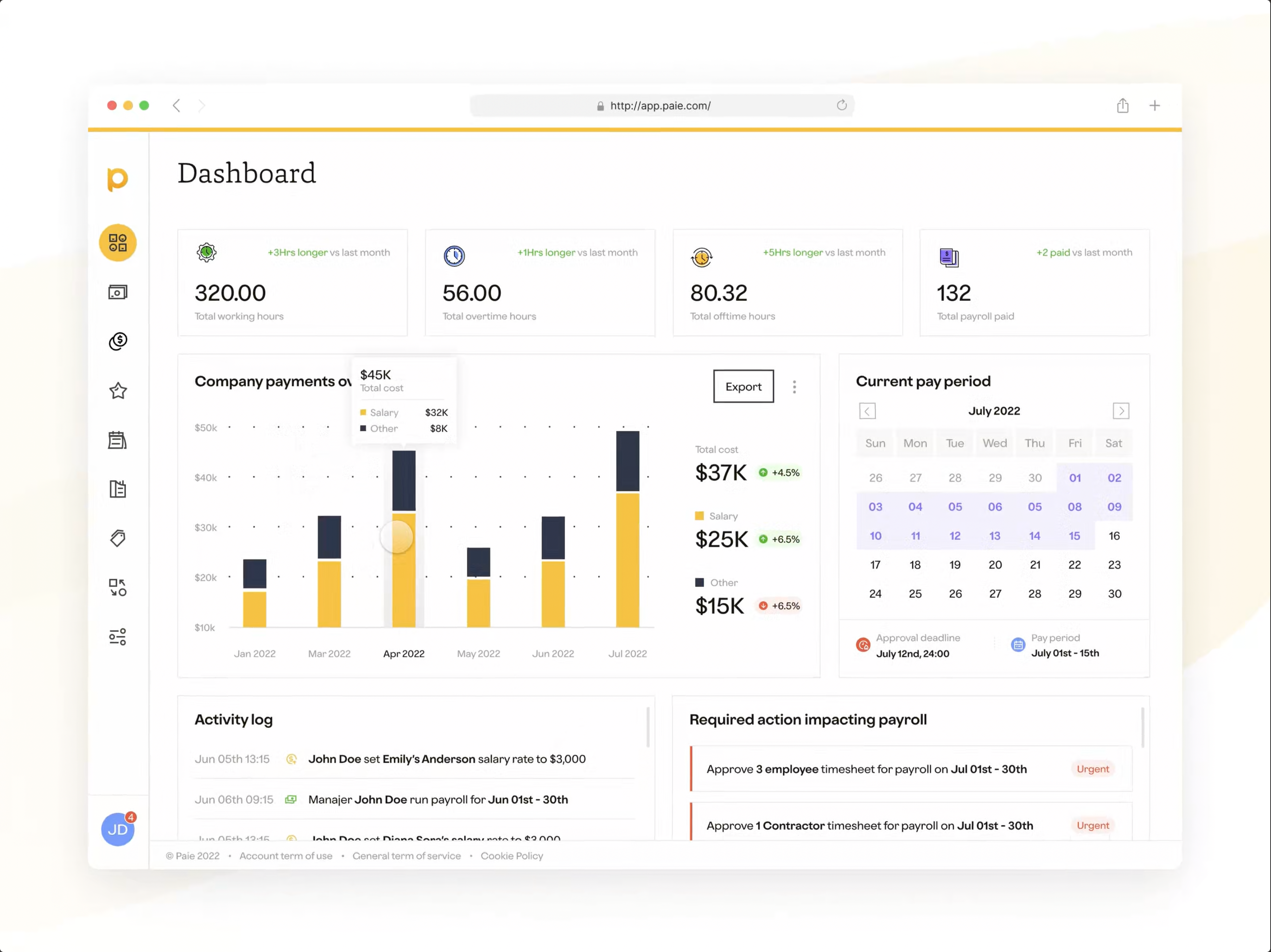Open the calendar schedule icon in the sidebar
Image resolution: width=1271 pixels, height=952 pixels.
pos(118,439)
